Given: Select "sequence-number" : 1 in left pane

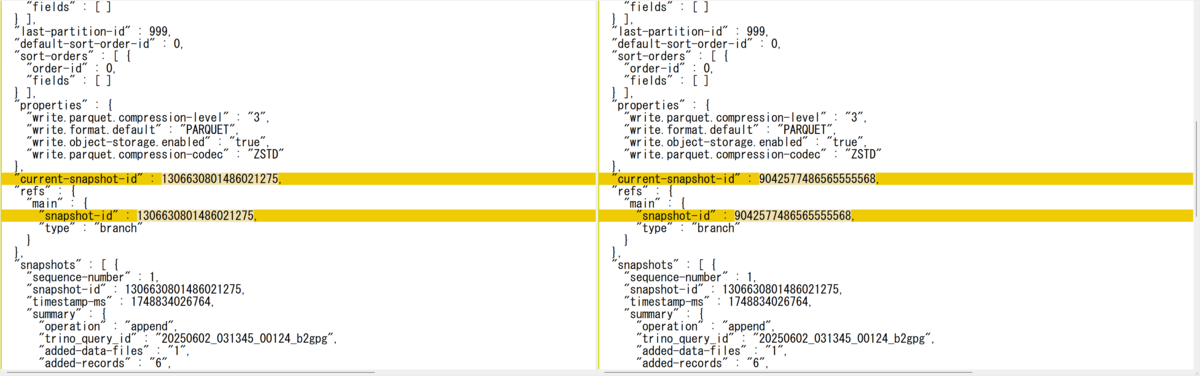Looking at the screenshot, I should click(x=93, y=276).
